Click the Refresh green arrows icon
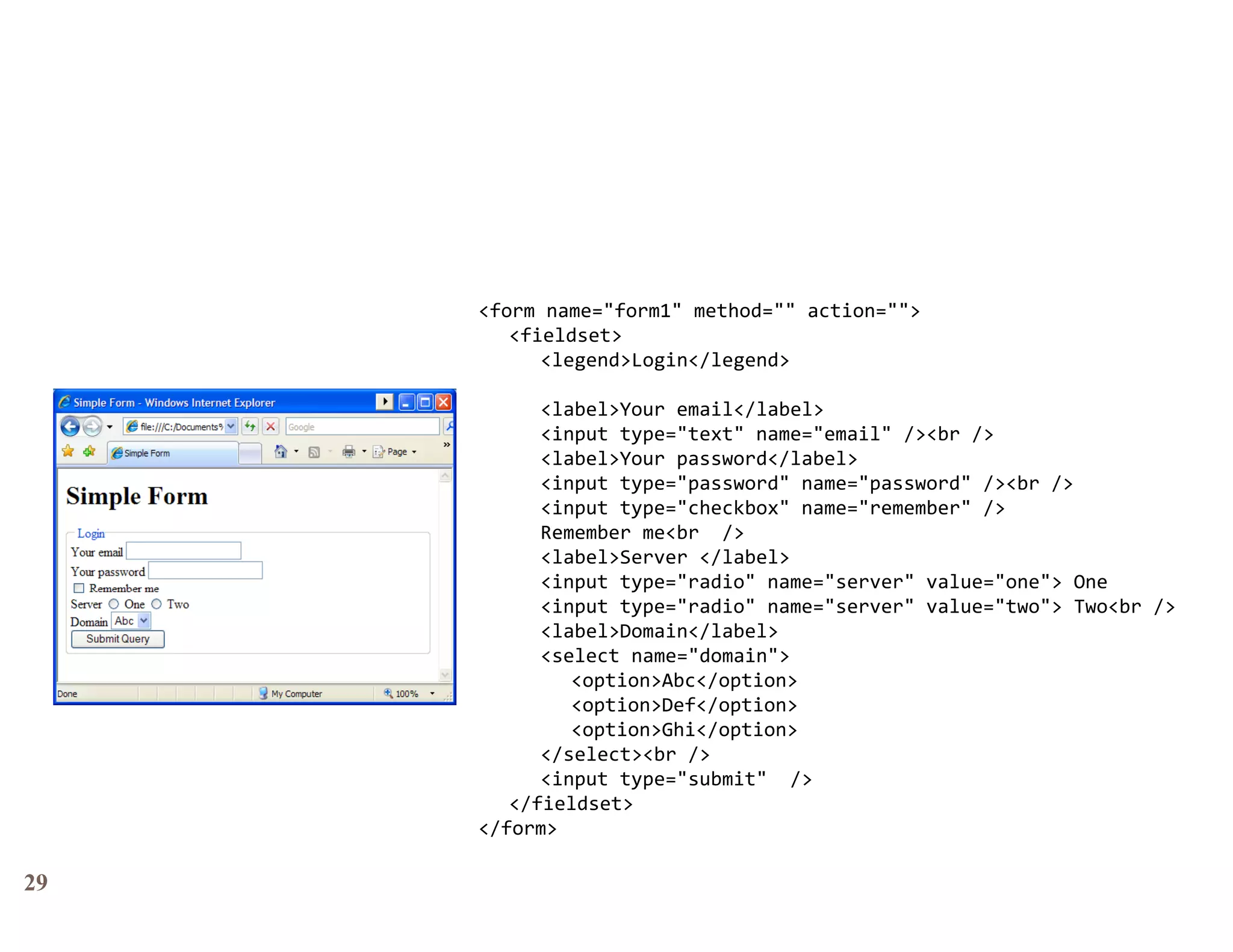Screen dimensions: 1233x952 point(250,427)
